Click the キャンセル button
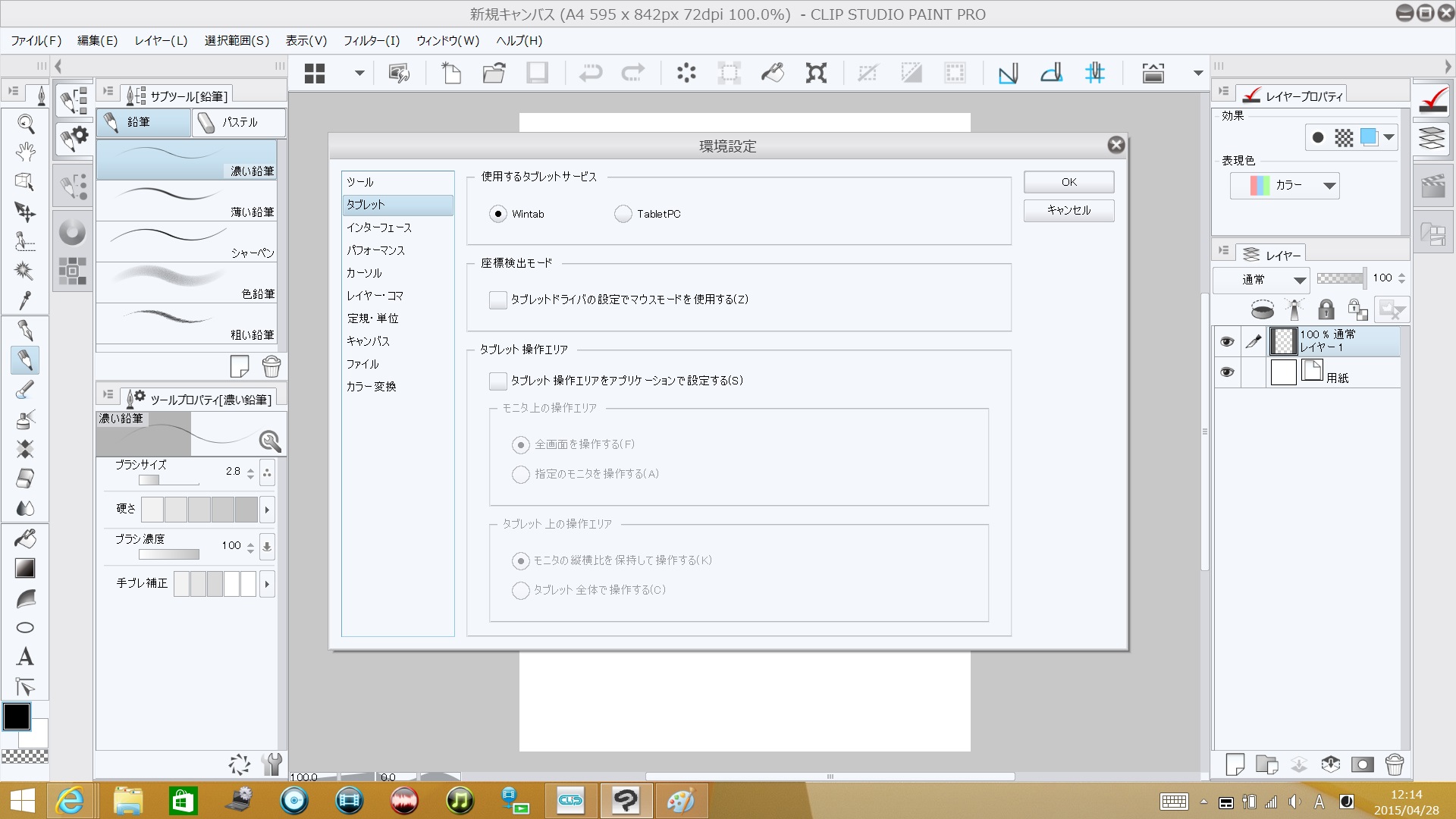The image size is (1456, 819). (1068, 210)
